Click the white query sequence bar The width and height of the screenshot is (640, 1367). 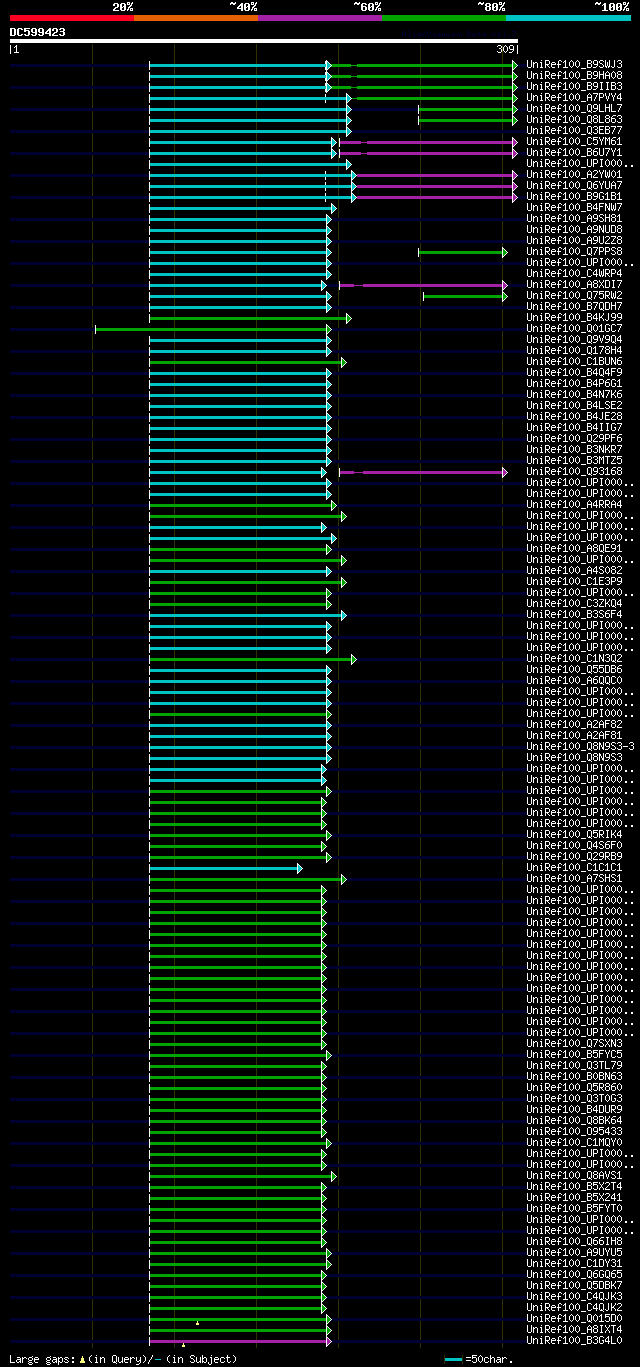(x=264, y=41)
